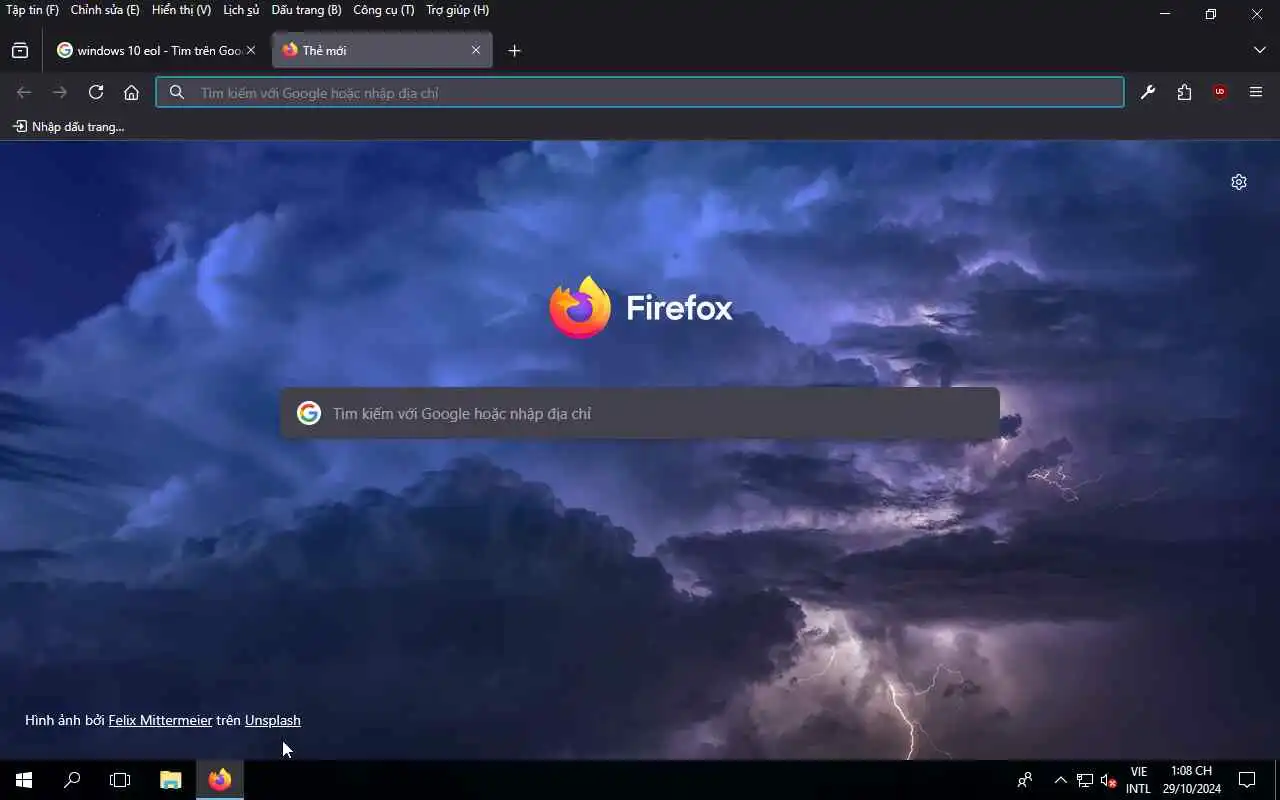
Task: Open File Explorer from taskbar
Action: 171,780
